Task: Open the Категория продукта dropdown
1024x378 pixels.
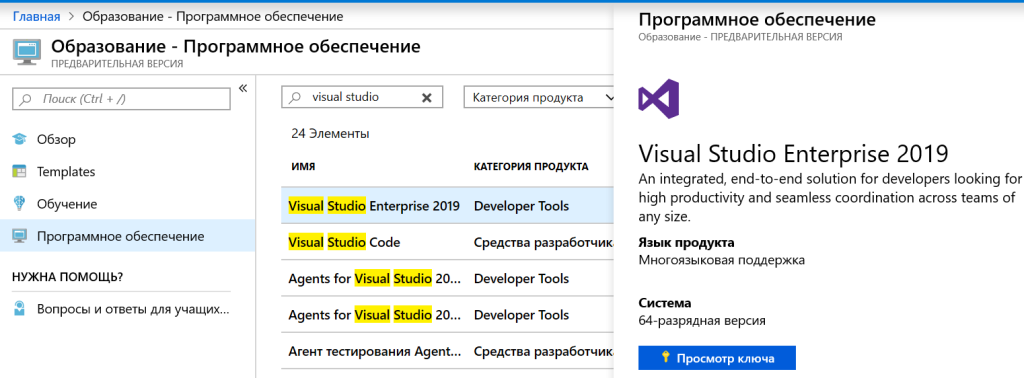Action: 539,97
